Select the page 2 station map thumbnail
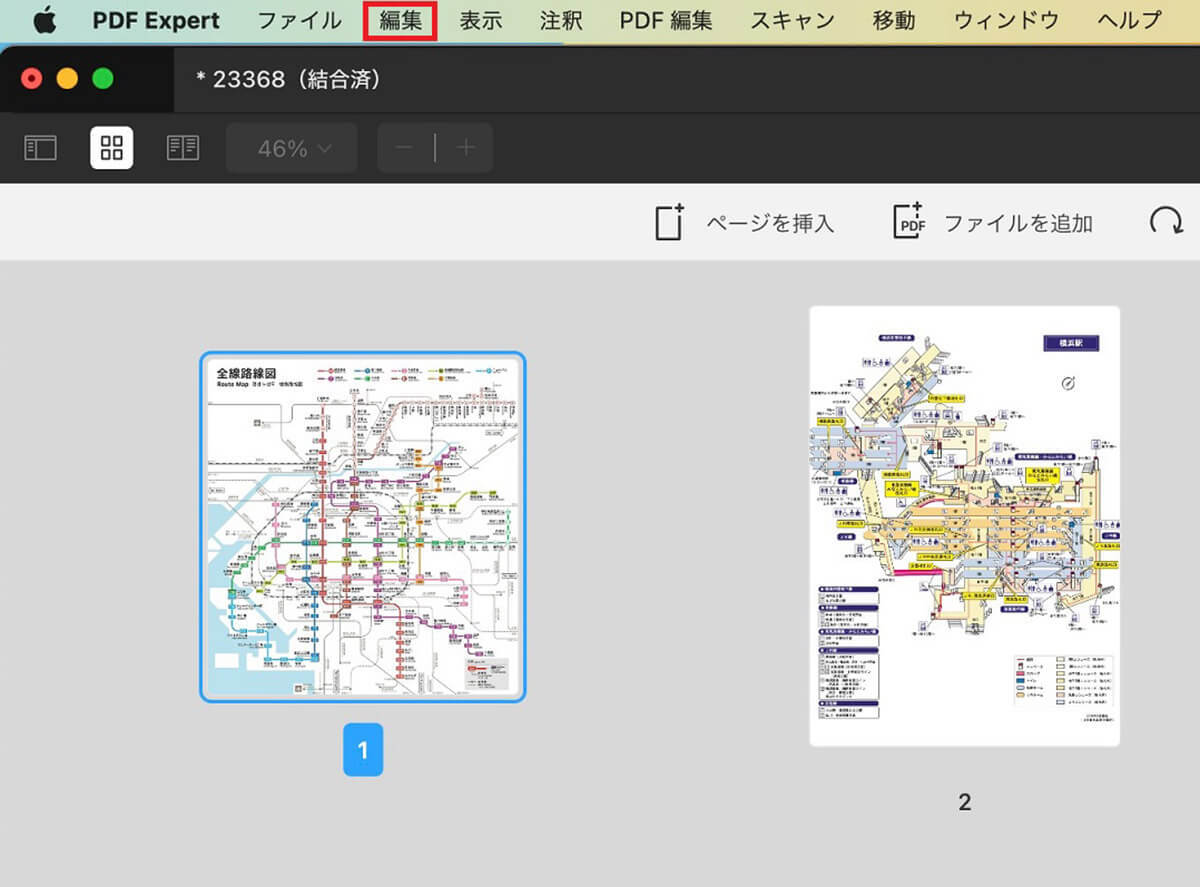Screen dimensions: 1200x887 [x=964, y=526]
